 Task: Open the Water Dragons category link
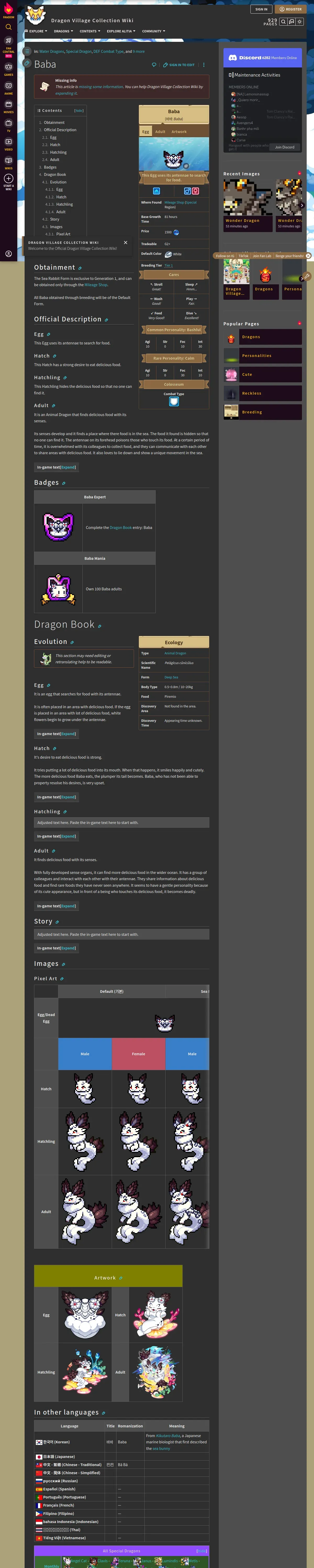pyautogui.click(x=52, y=52)
